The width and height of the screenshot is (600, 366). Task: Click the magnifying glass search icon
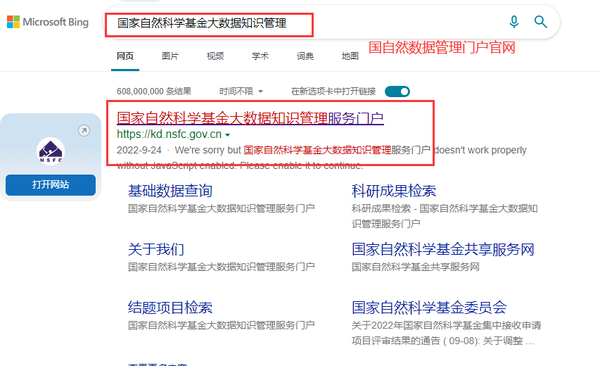[x=540, y=22]
